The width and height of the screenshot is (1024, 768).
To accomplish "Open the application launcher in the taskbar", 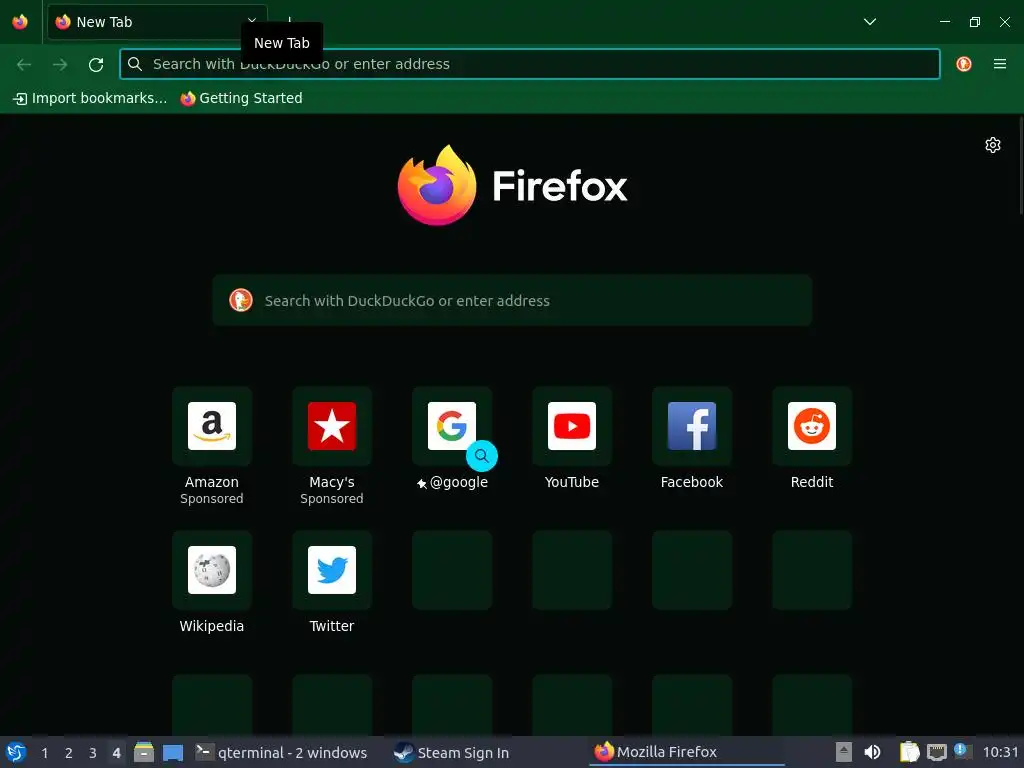I will click(x=16, y=752).
